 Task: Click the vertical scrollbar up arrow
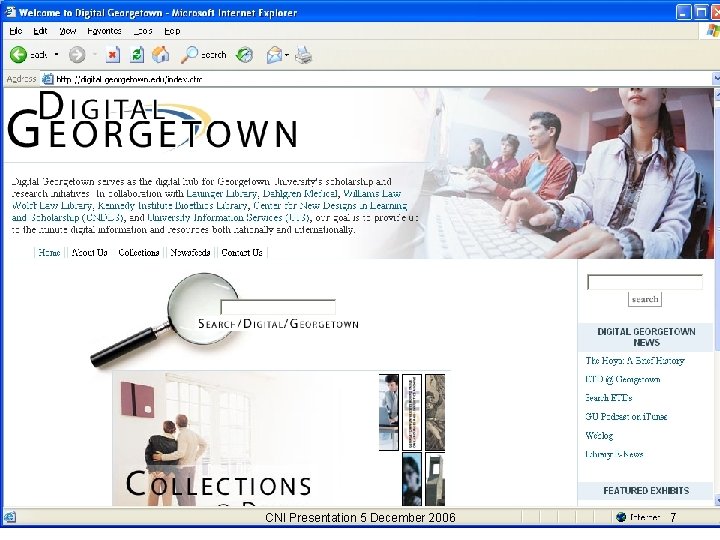coord(717,93)
